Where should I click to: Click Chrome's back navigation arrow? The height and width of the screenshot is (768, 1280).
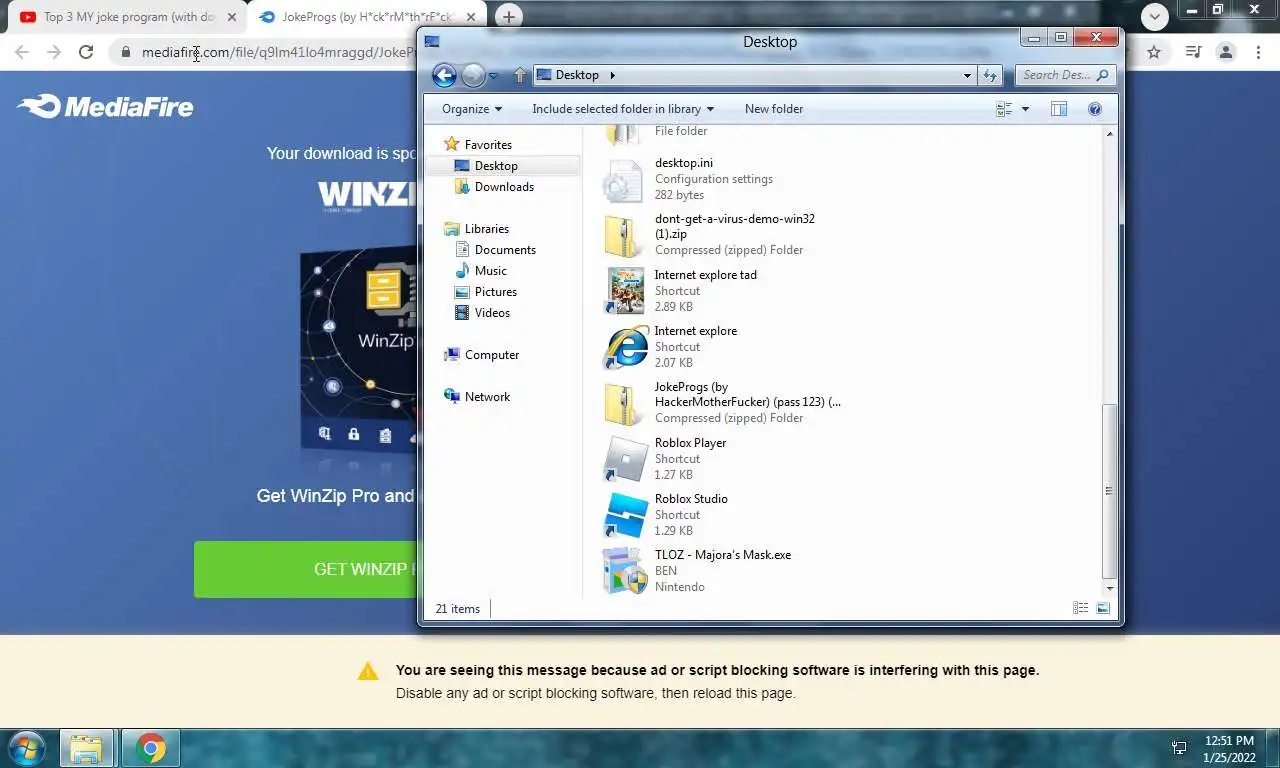point(22,52)
